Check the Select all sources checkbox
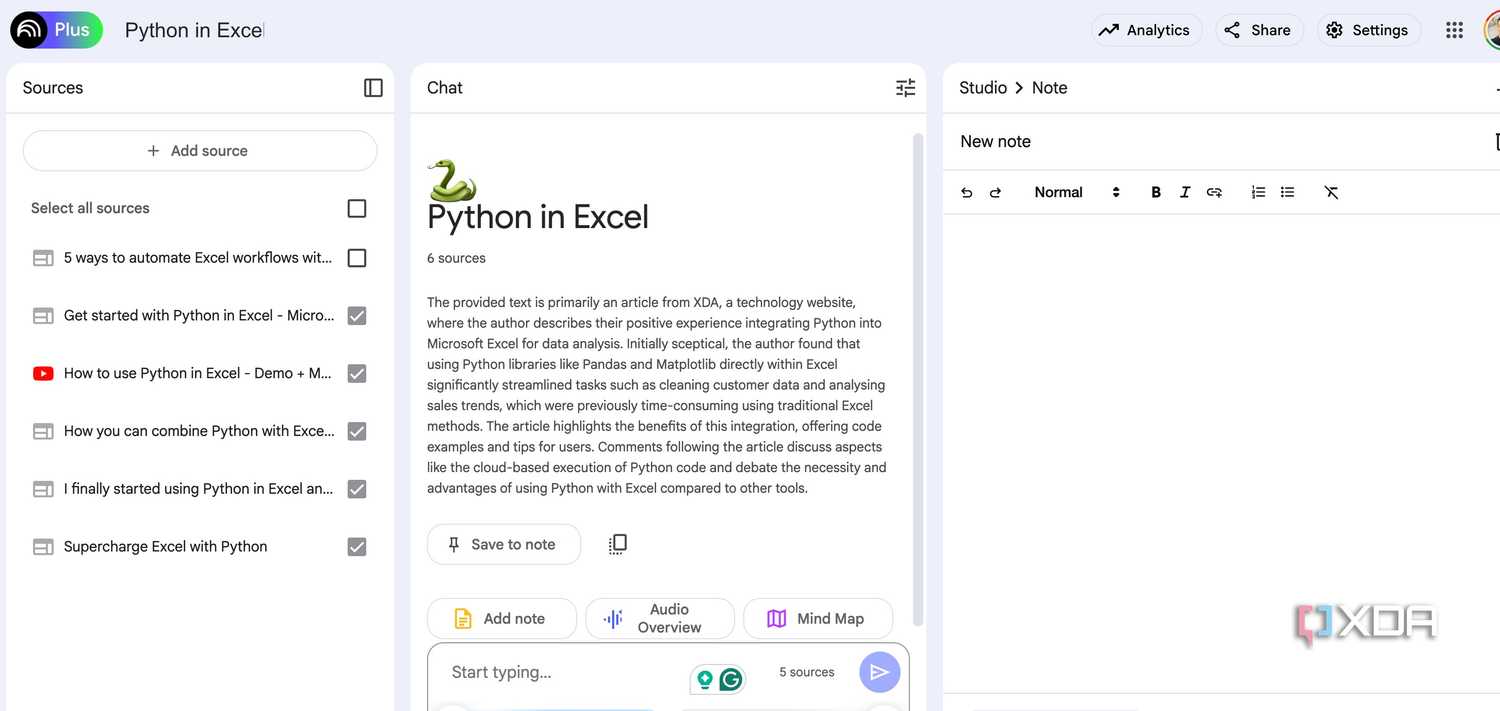This screenshot has height=711, width=1500. tap(357, 208)
